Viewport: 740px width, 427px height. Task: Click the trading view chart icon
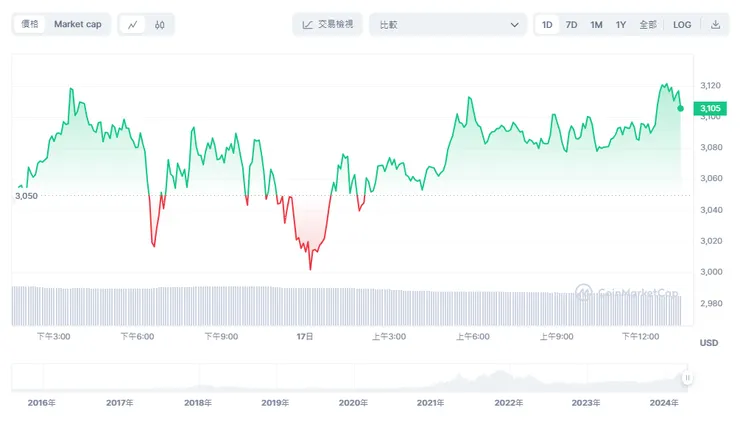[307, 24]
